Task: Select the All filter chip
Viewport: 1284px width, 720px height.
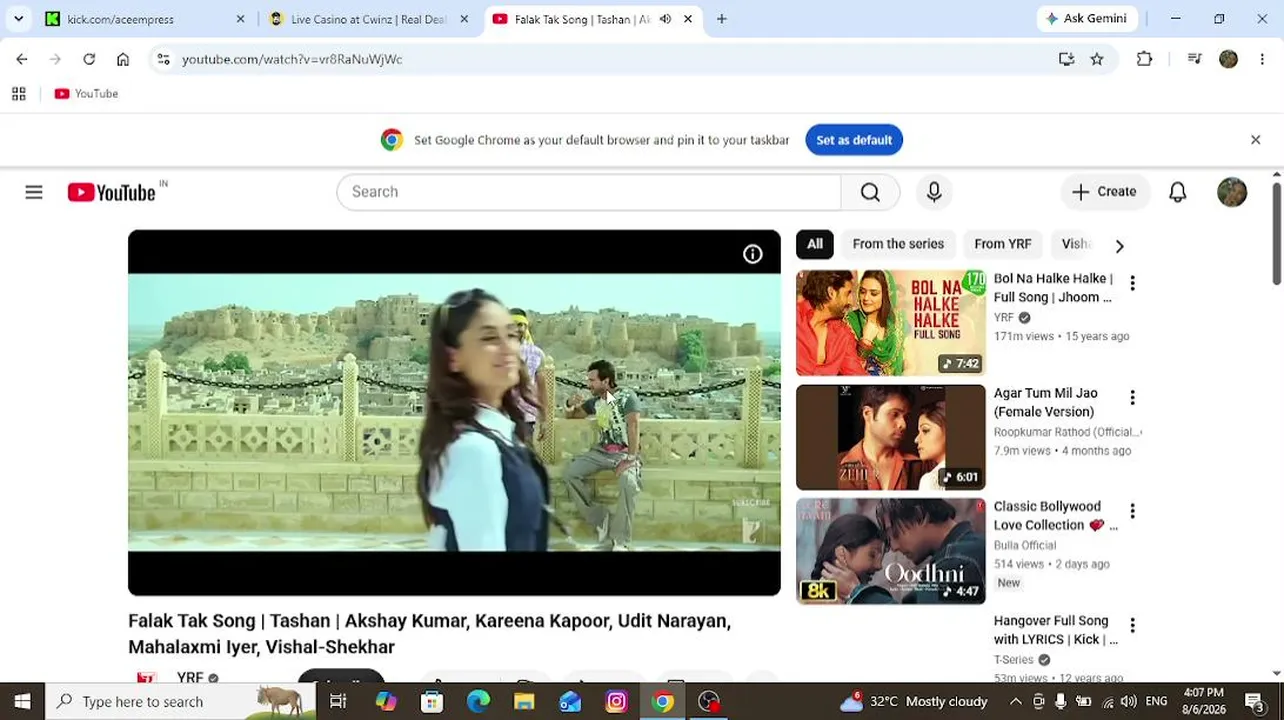Action: 815,244
